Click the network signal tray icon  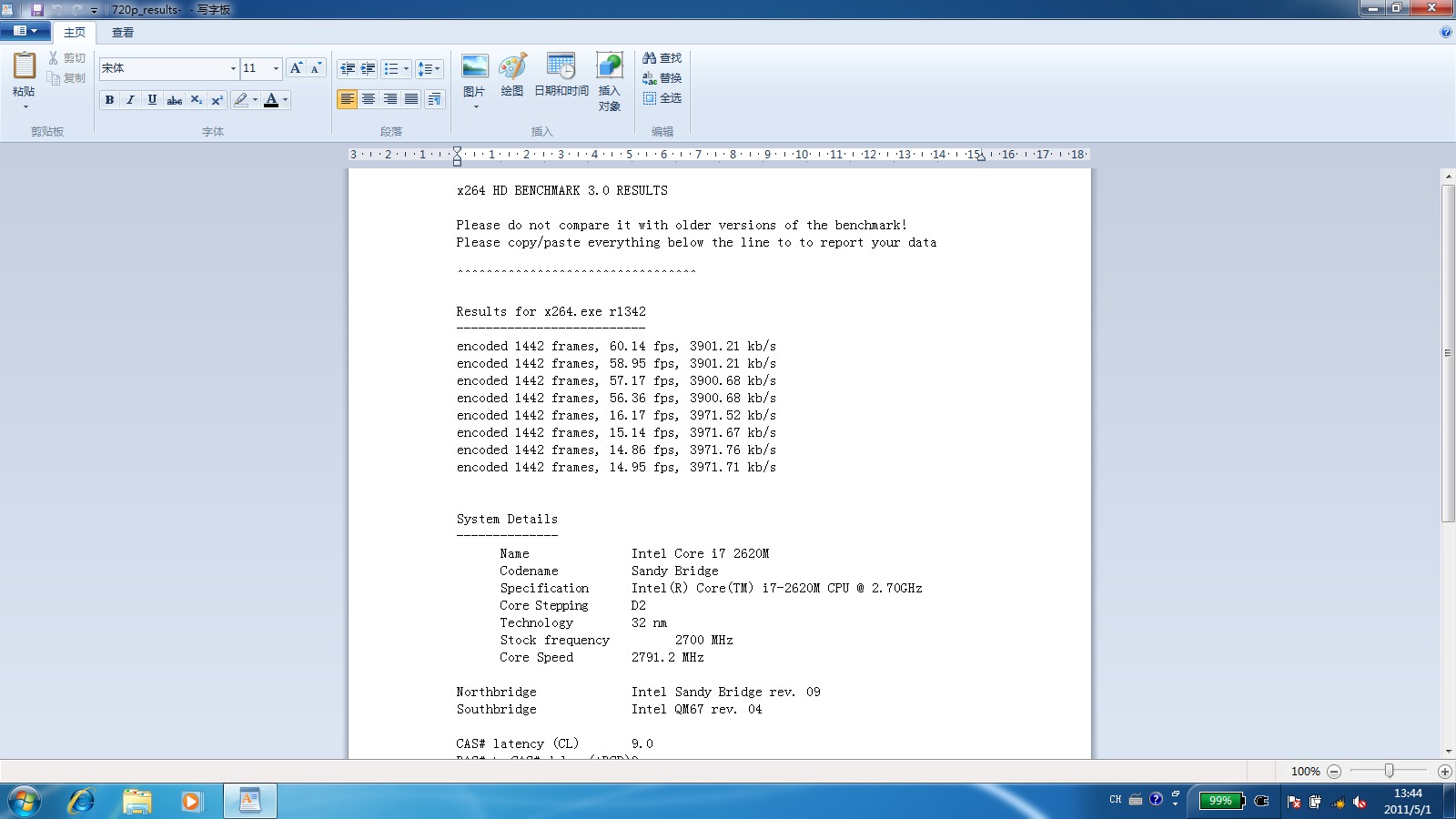point(1338,802)
